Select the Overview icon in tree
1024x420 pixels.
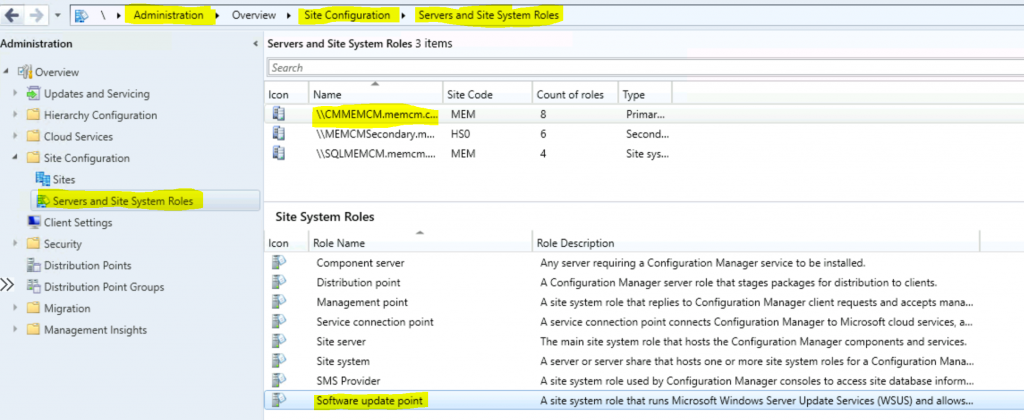coord(25,72)
